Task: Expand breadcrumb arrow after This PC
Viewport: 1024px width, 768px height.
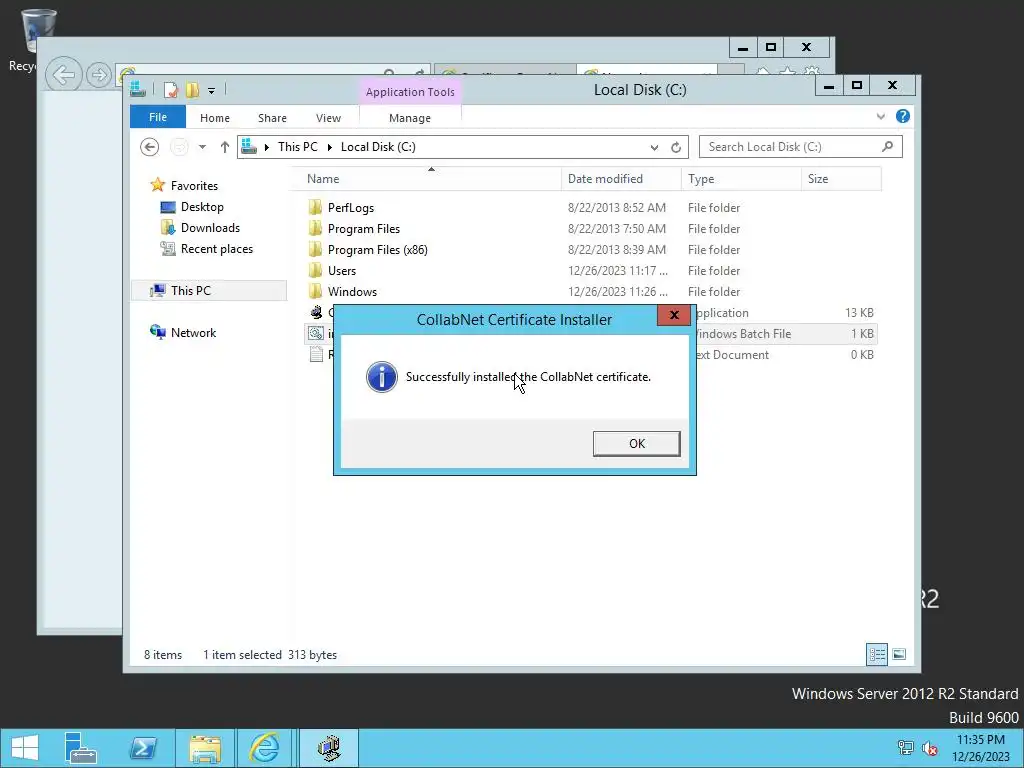Action: click(x=329, y=147)
